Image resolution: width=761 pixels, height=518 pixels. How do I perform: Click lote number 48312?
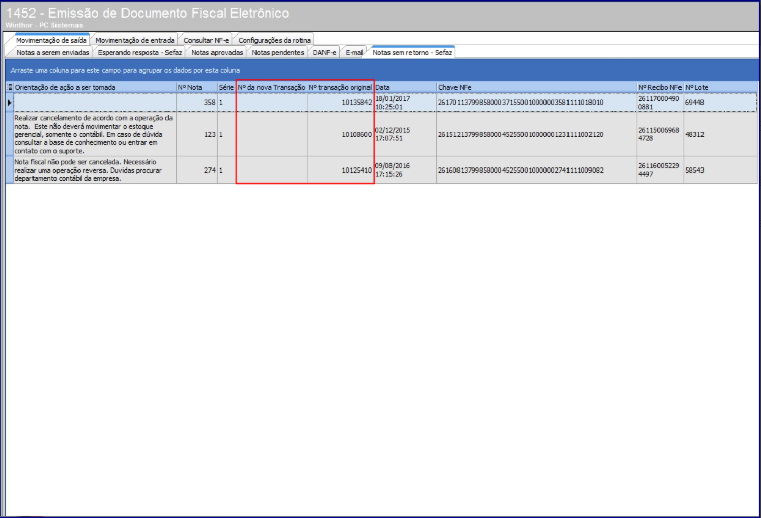[x=720, y=134]
